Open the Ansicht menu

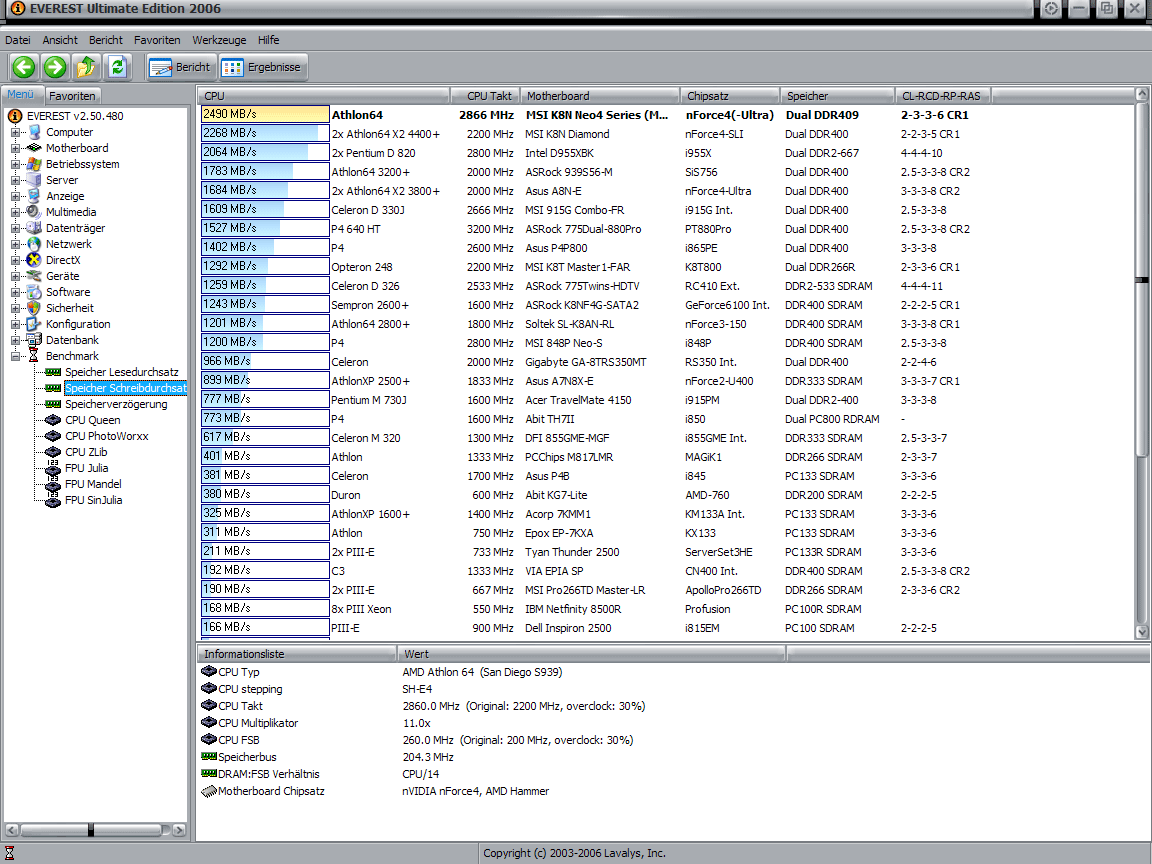[60, 40]
